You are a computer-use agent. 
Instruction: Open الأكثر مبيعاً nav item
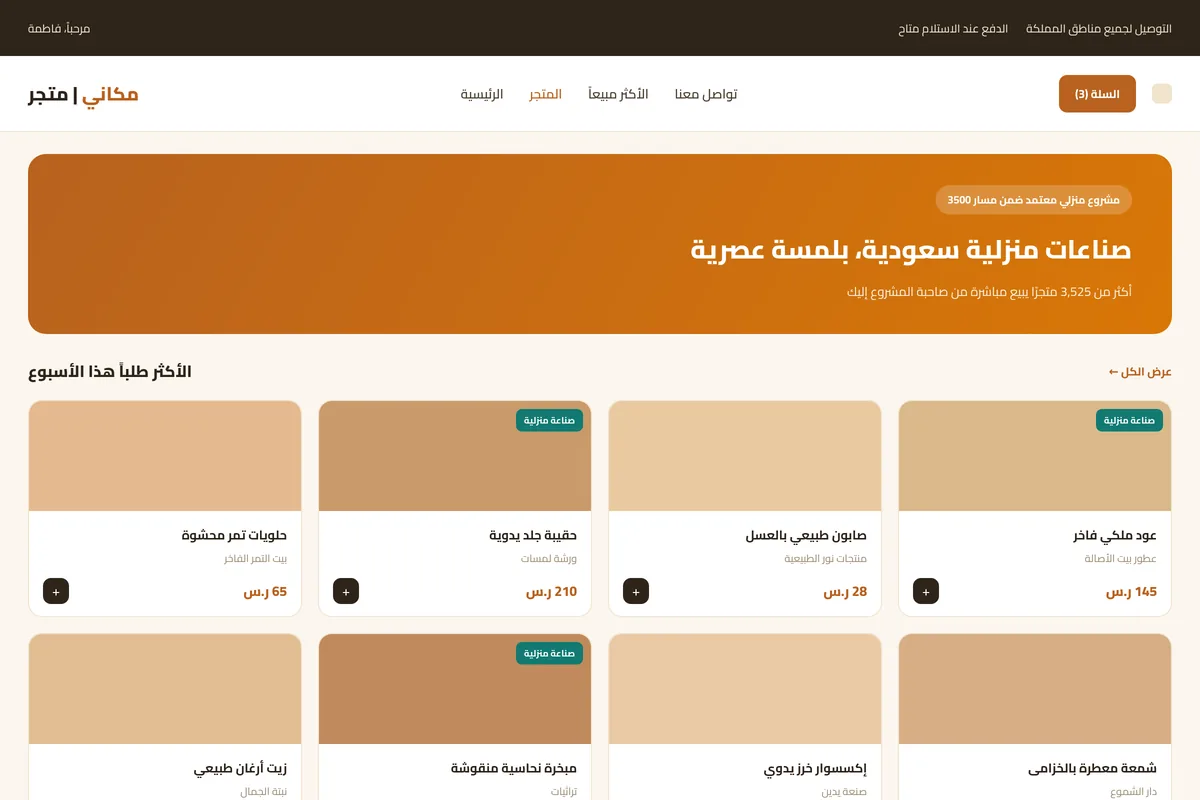[x=618, y=94]
